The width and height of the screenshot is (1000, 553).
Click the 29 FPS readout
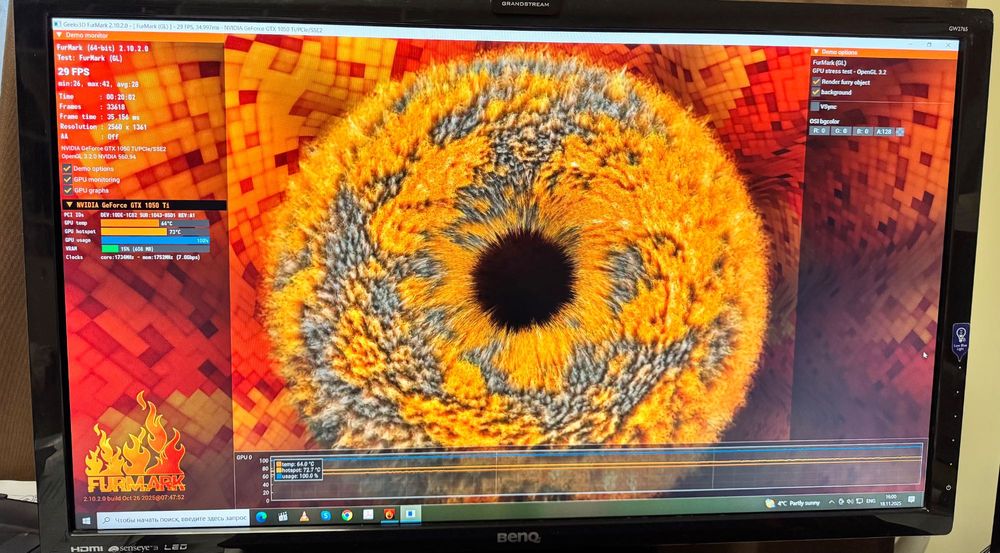73,72
